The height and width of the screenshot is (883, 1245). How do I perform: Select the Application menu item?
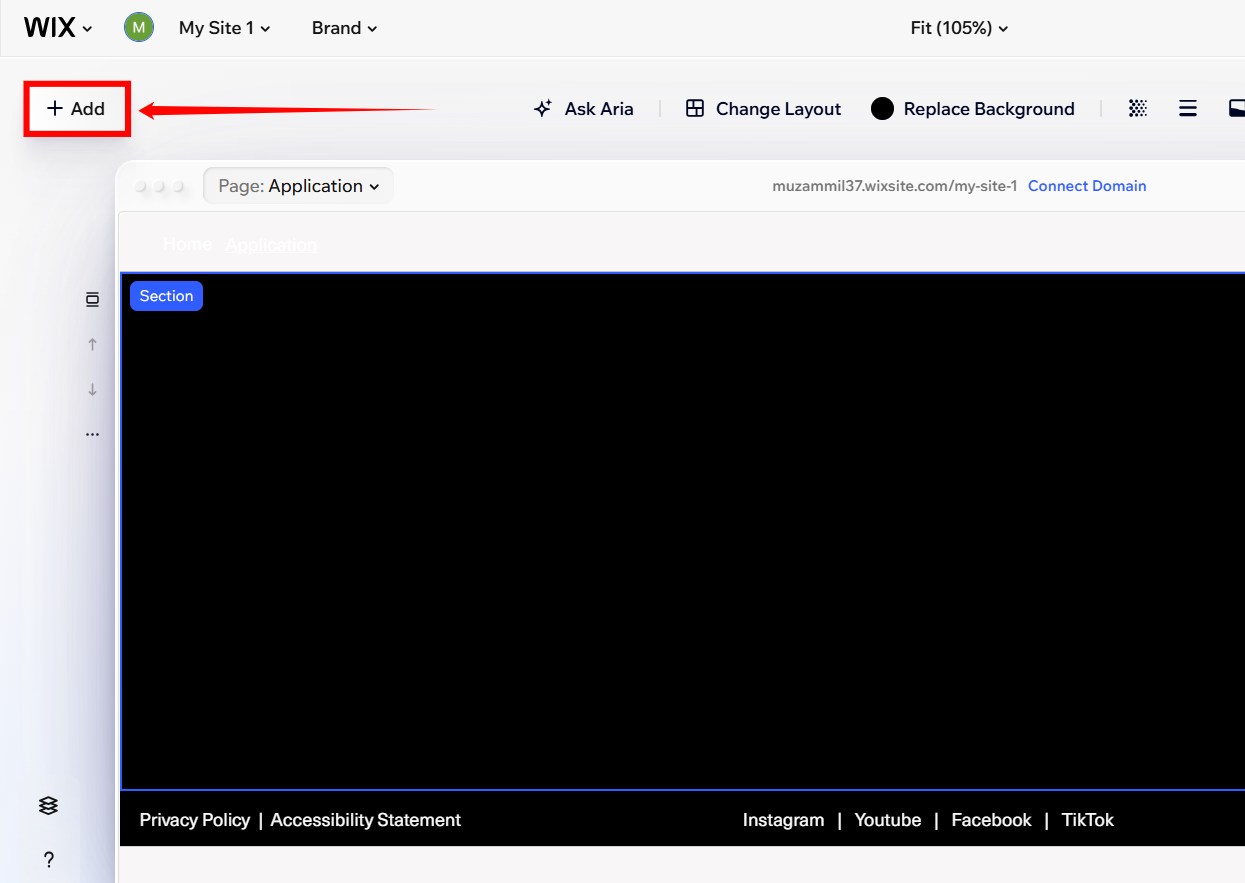point(271,244)
